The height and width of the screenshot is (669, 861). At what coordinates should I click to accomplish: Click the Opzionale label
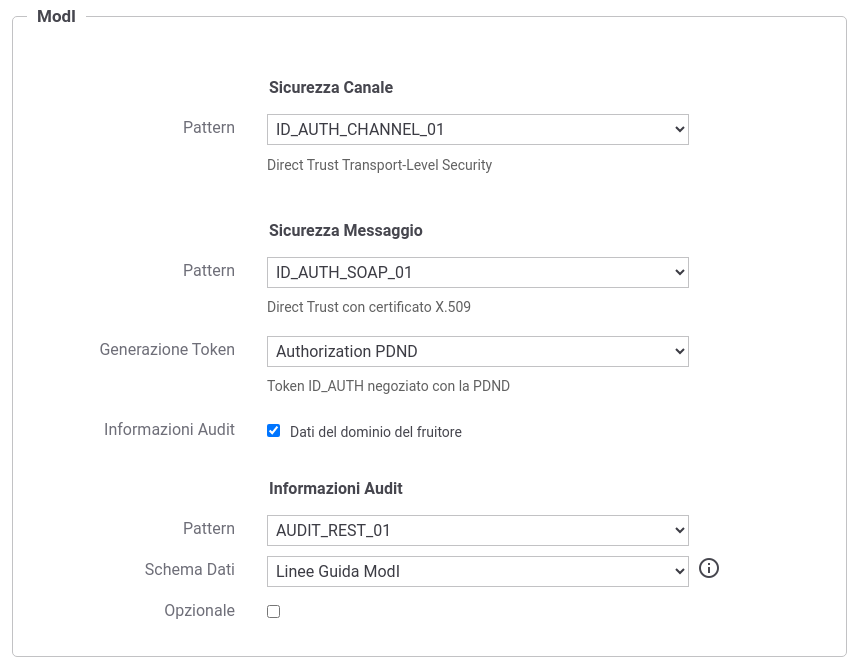coord(199,610)
